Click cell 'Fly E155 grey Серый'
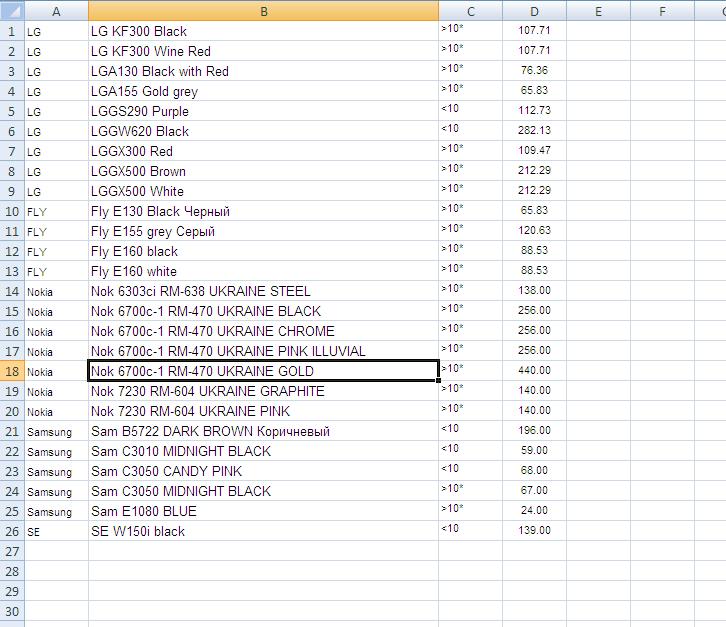726x627 pixels. (263, 231)
